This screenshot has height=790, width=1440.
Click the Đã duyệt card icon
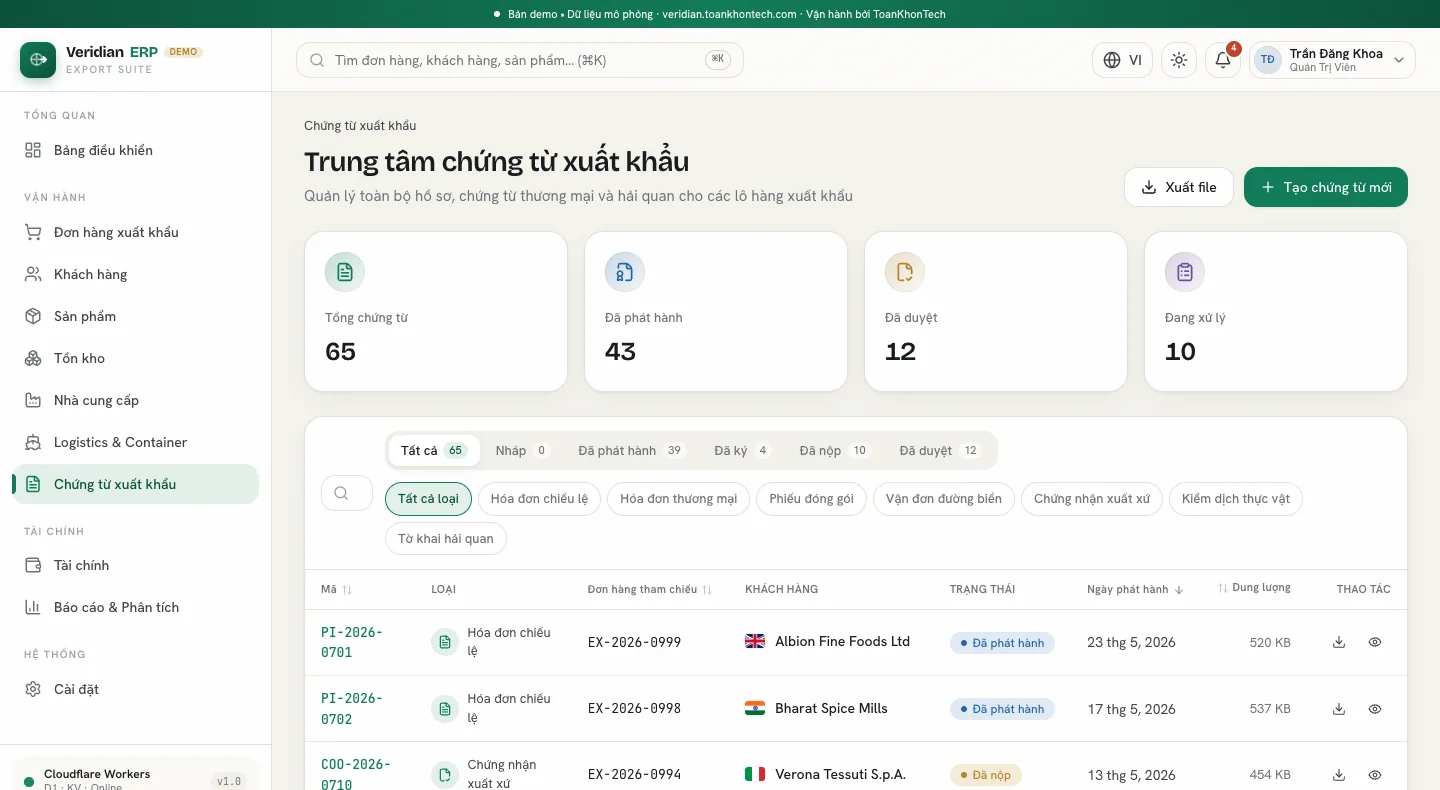click(x=905, y=272)
